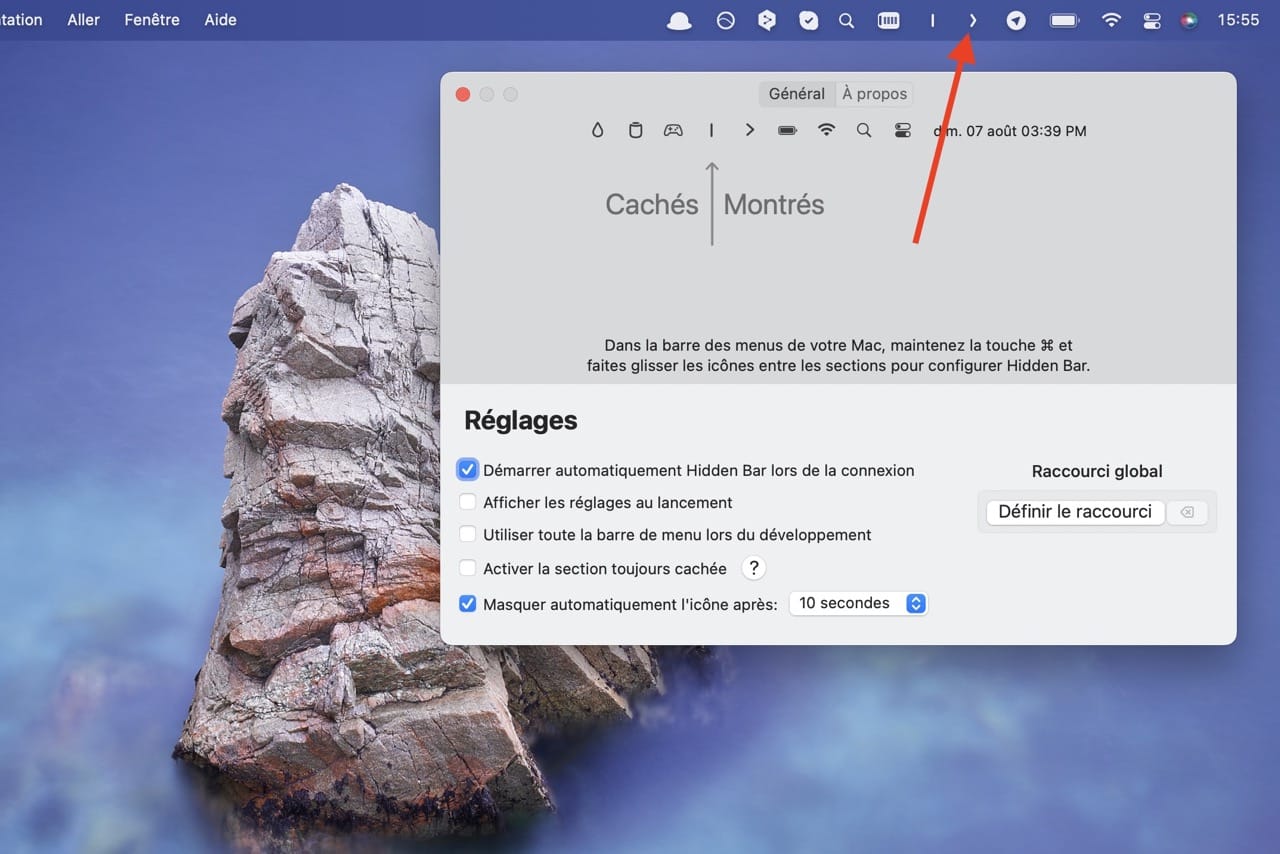
Task: Click the 07 août 03:39 PM preview date
Action: [x=1010, y=130]
